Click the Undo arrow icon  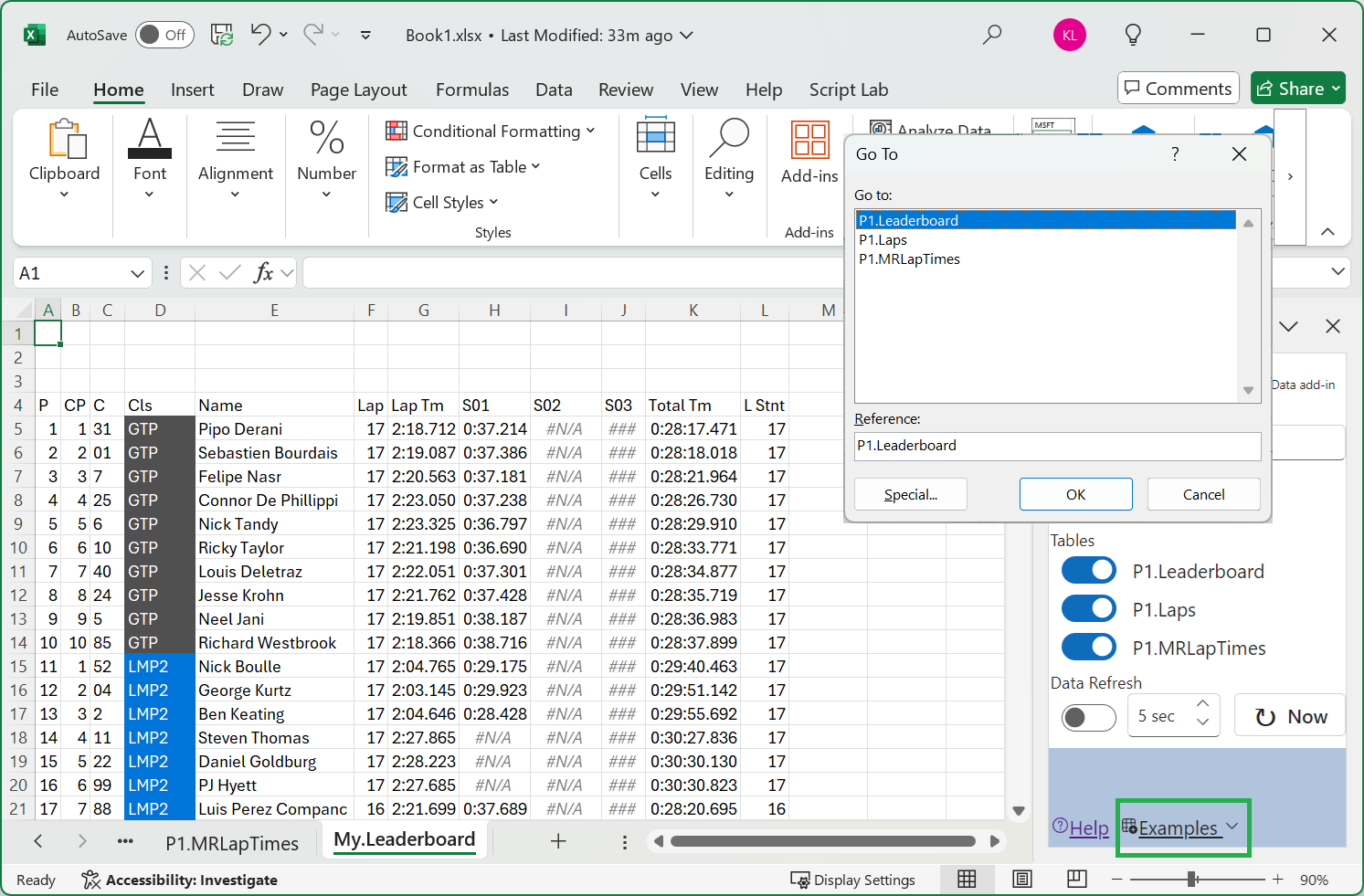[x=260, y=35]
